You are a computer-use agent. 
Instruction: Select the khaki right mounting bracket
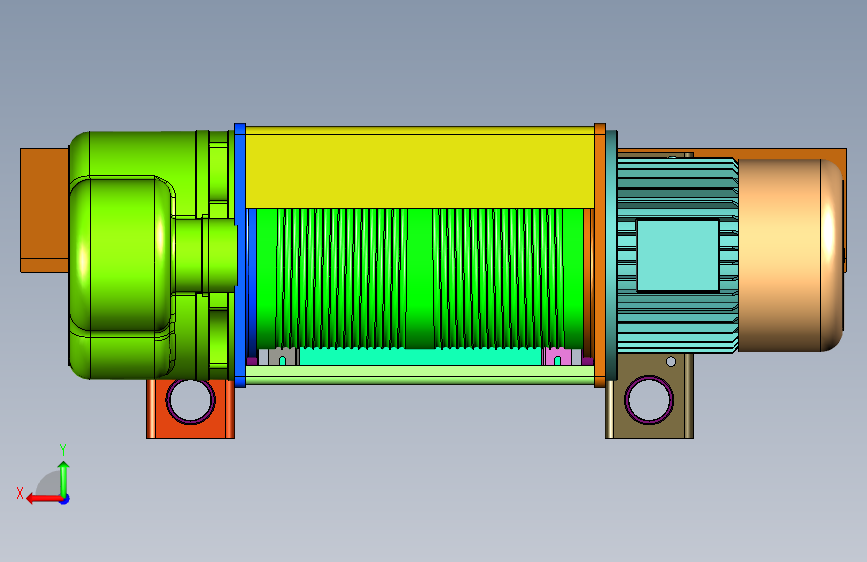tap(650, 396)
